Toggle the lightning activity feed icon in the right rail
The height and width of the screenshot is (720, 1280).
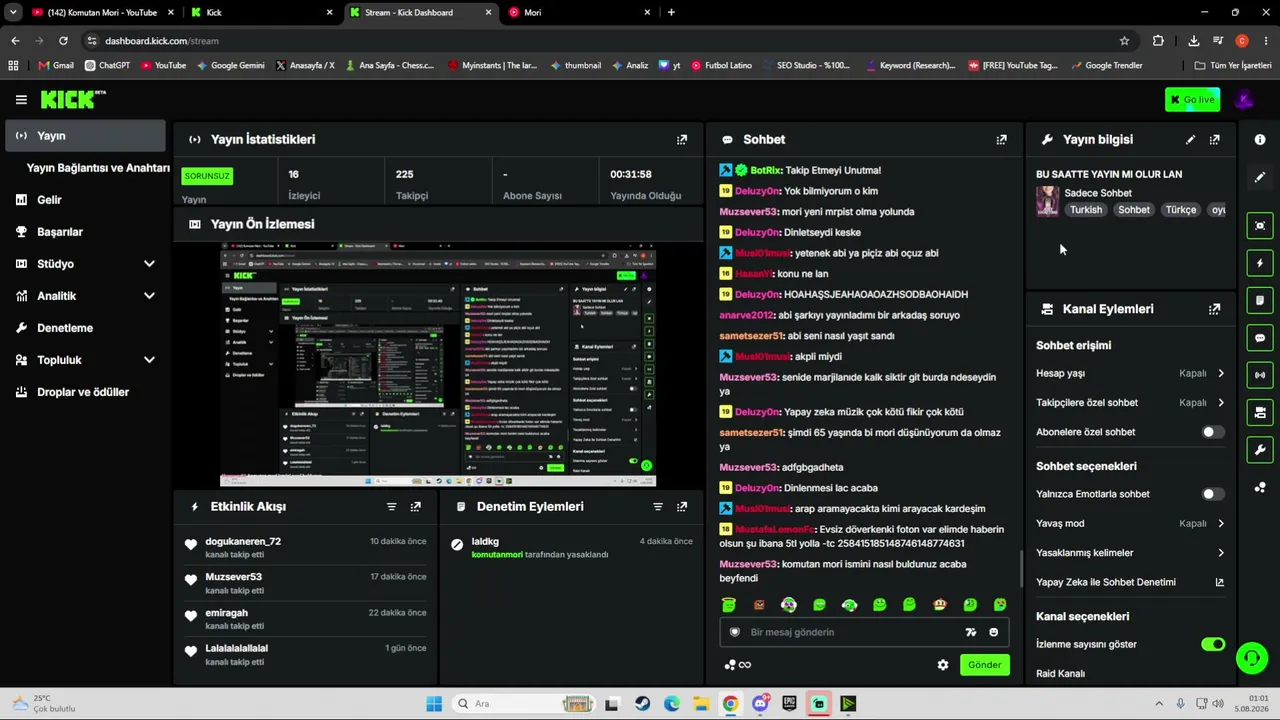point(1260,263)
